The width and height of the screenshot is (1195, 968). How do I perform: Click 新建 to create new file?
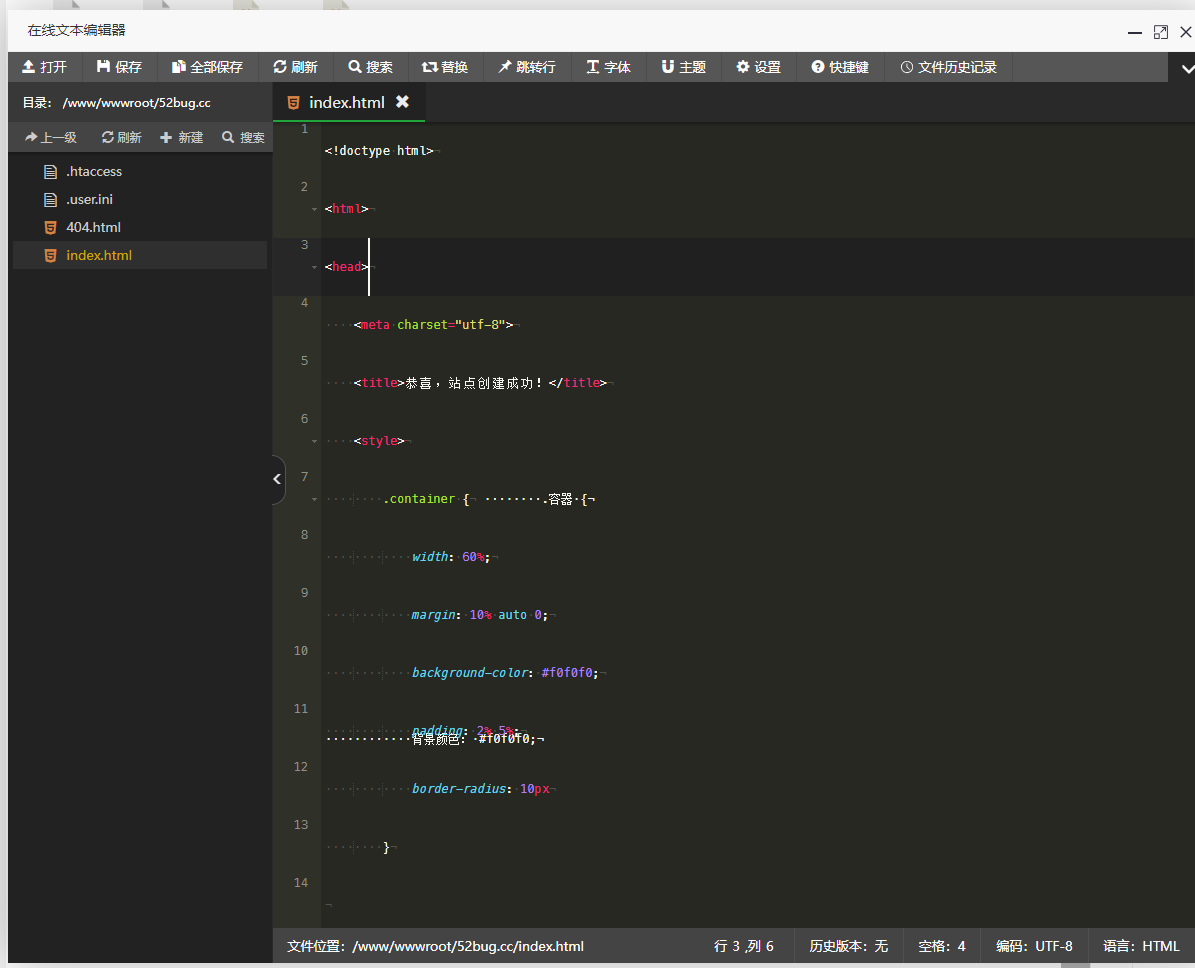tap(181, 137)
